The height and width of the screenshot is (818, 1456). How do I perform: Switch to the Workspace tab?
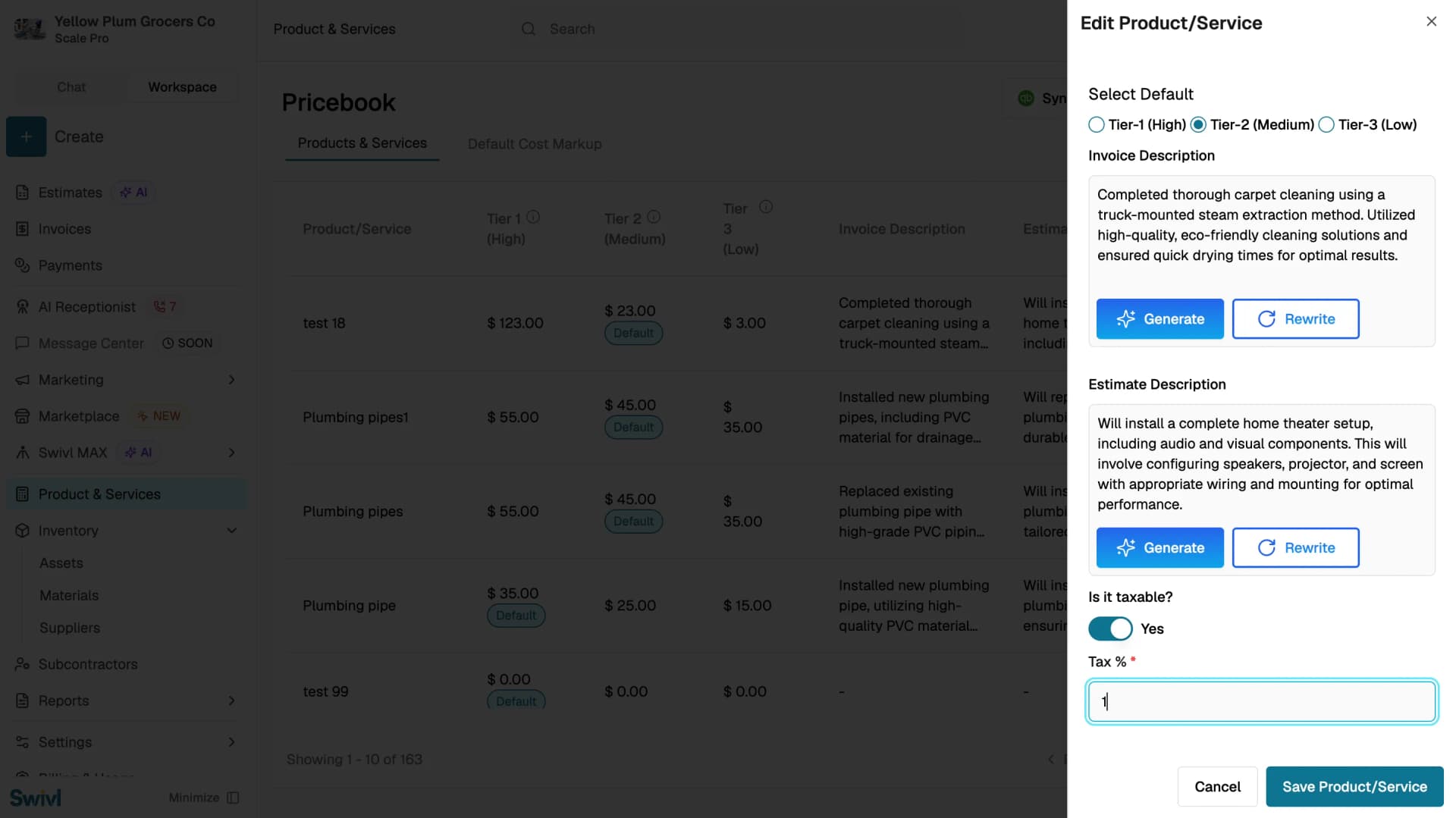(x=182, y=87)
